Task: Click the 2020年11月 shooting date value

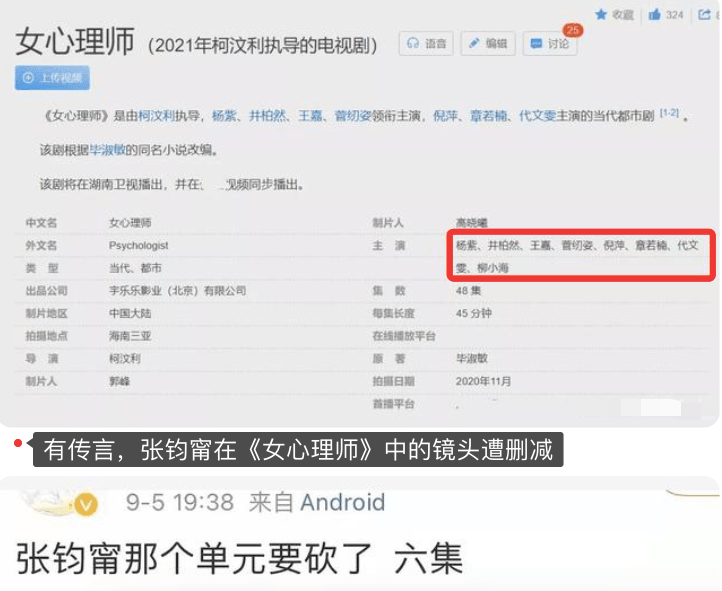Action: [483, 381]
